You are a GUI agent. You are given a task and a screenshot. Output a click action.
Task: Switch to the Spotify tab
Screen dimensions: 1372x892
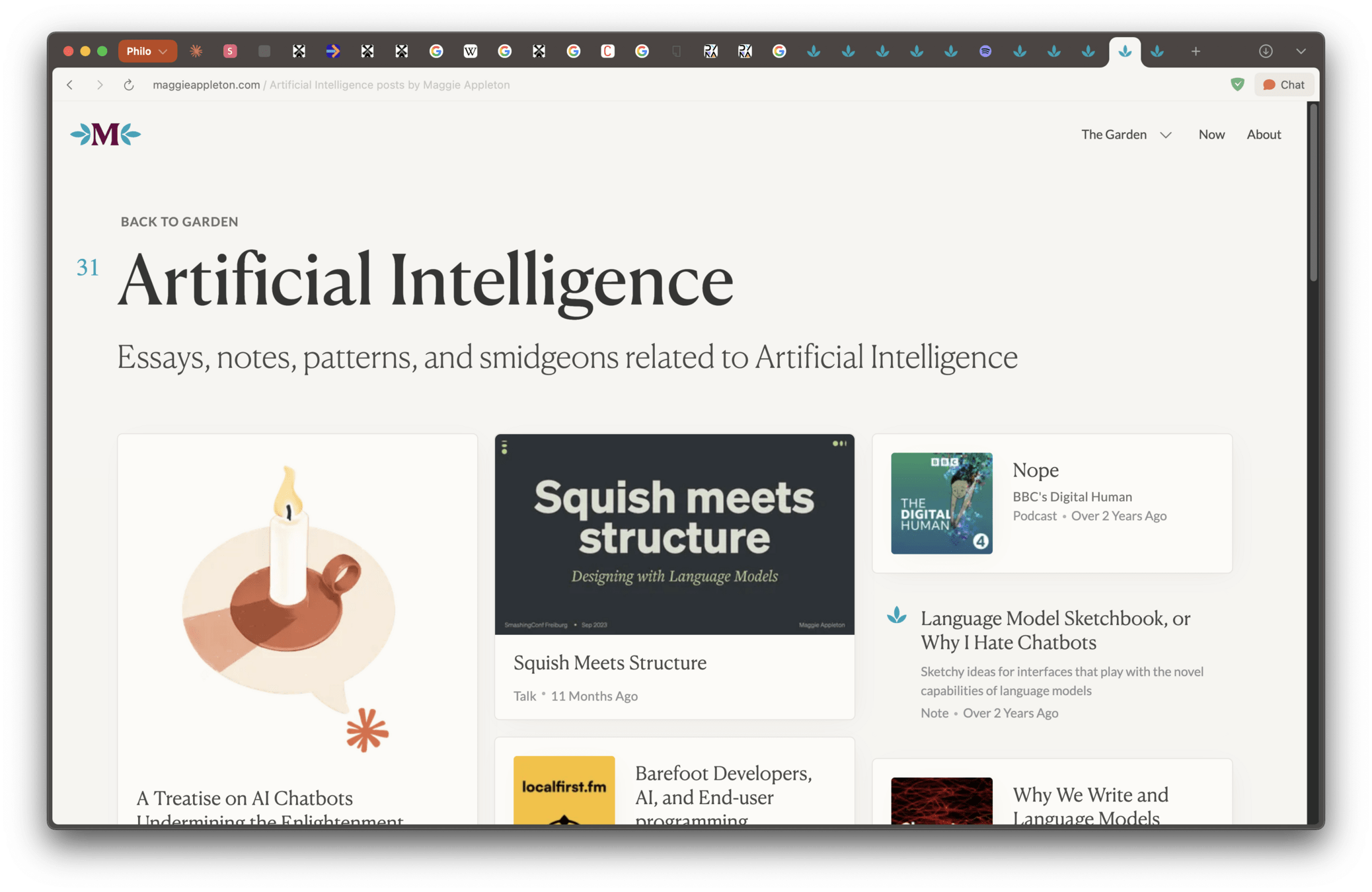tap(985, 51)
